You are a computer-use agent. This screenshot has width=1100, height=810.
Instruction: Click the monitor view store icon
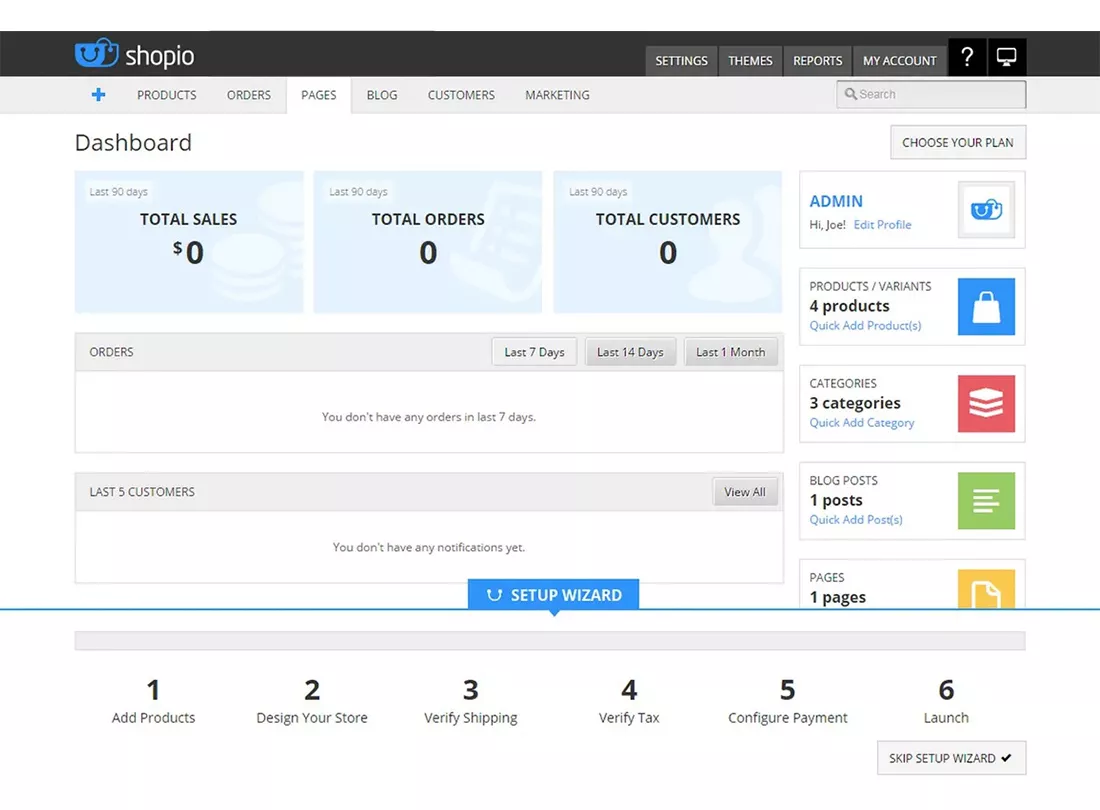point(1007,57)
